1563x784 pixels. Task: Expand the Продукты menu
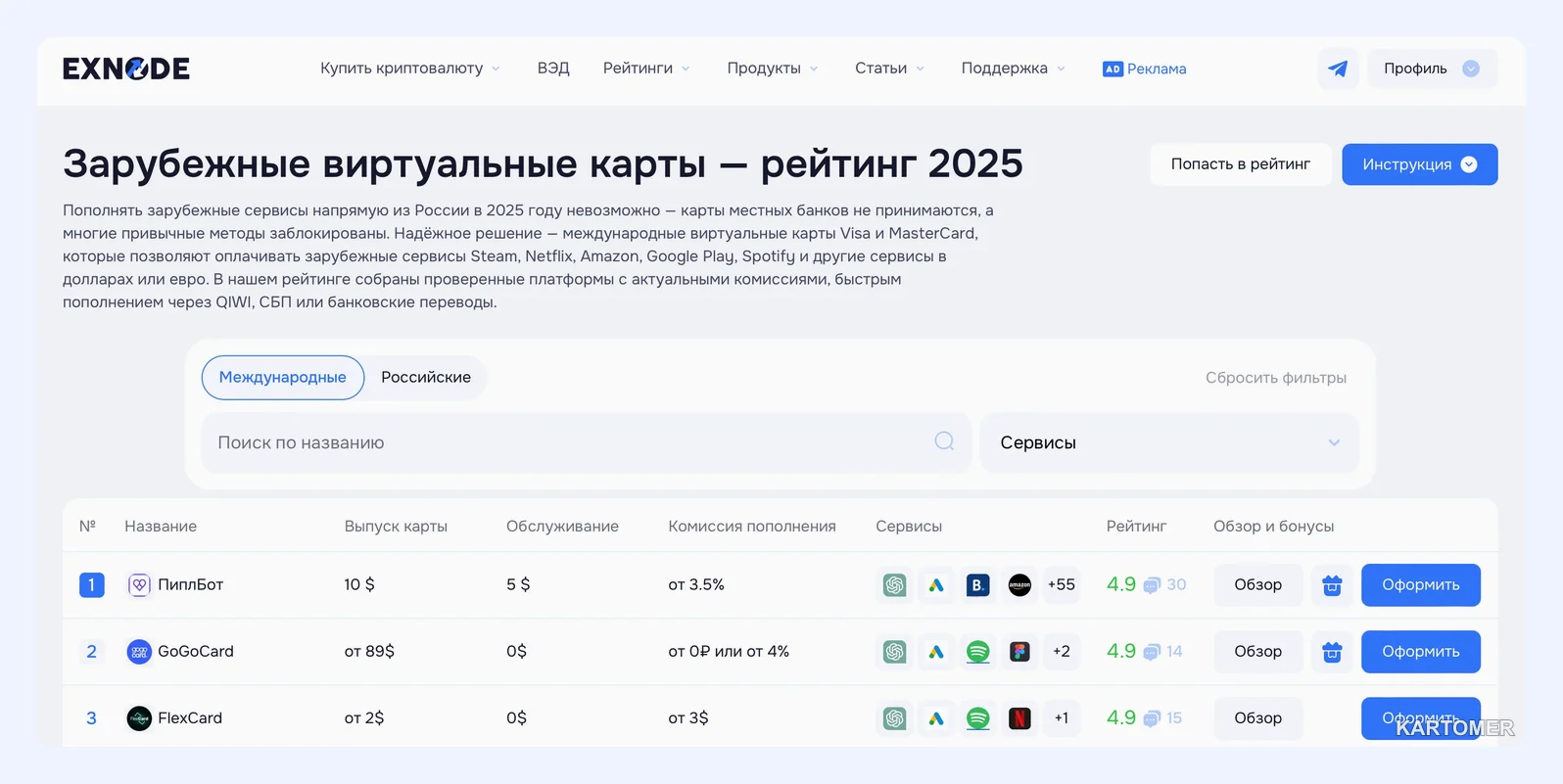pyautogui.click(x=773, y=69)
